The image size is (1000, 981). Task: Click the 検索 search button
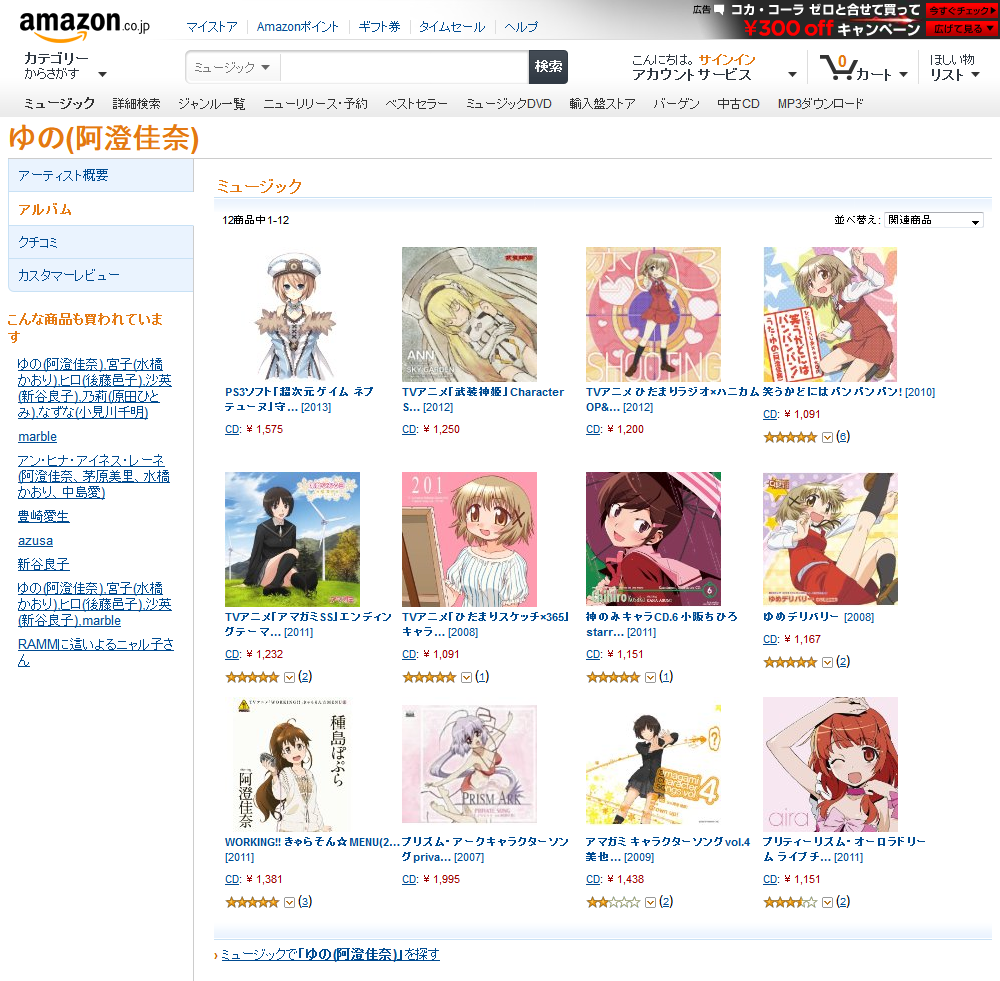[548, 67]
